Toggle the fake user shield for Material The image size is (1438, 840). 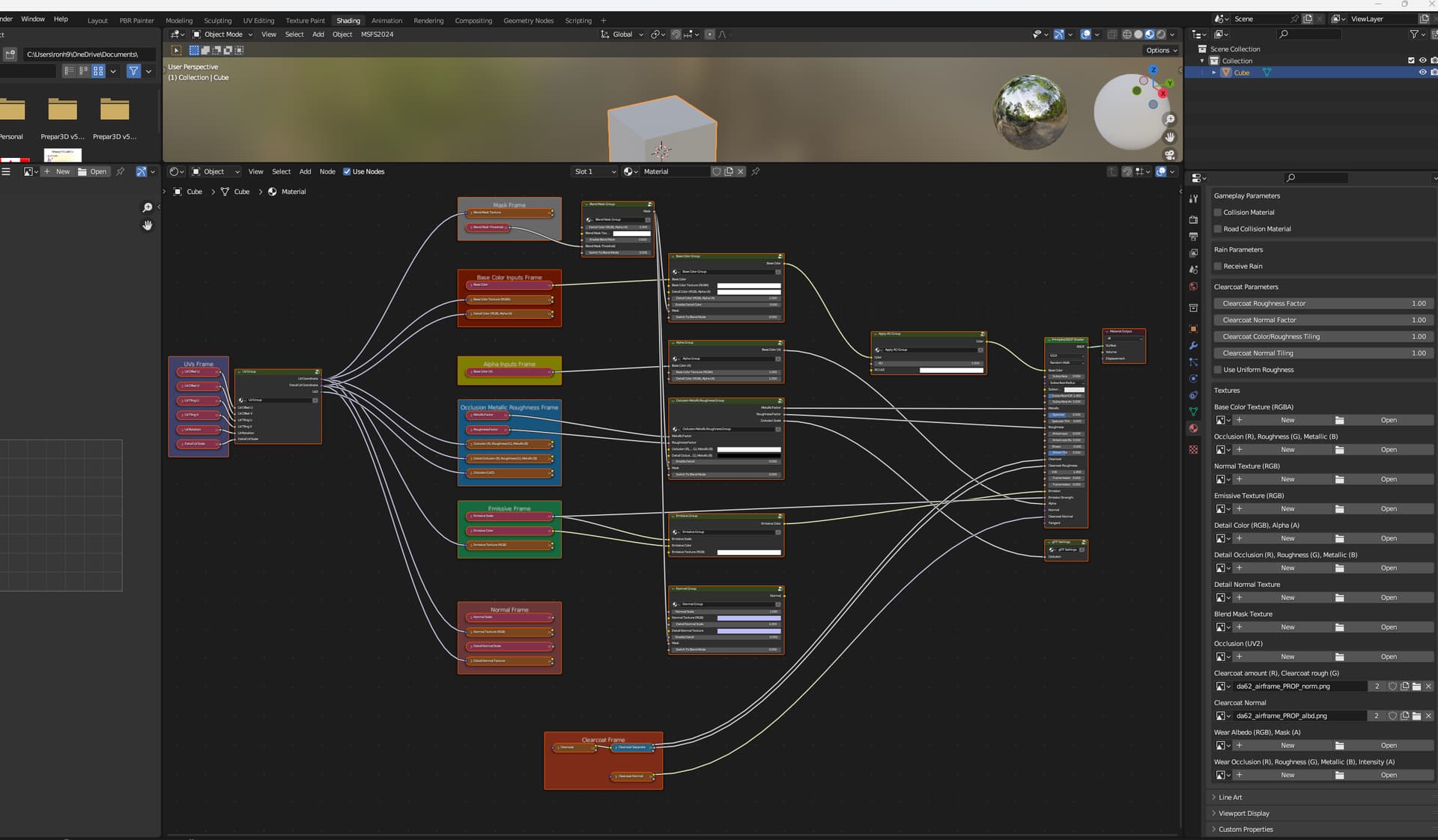[x=717, y=171]
